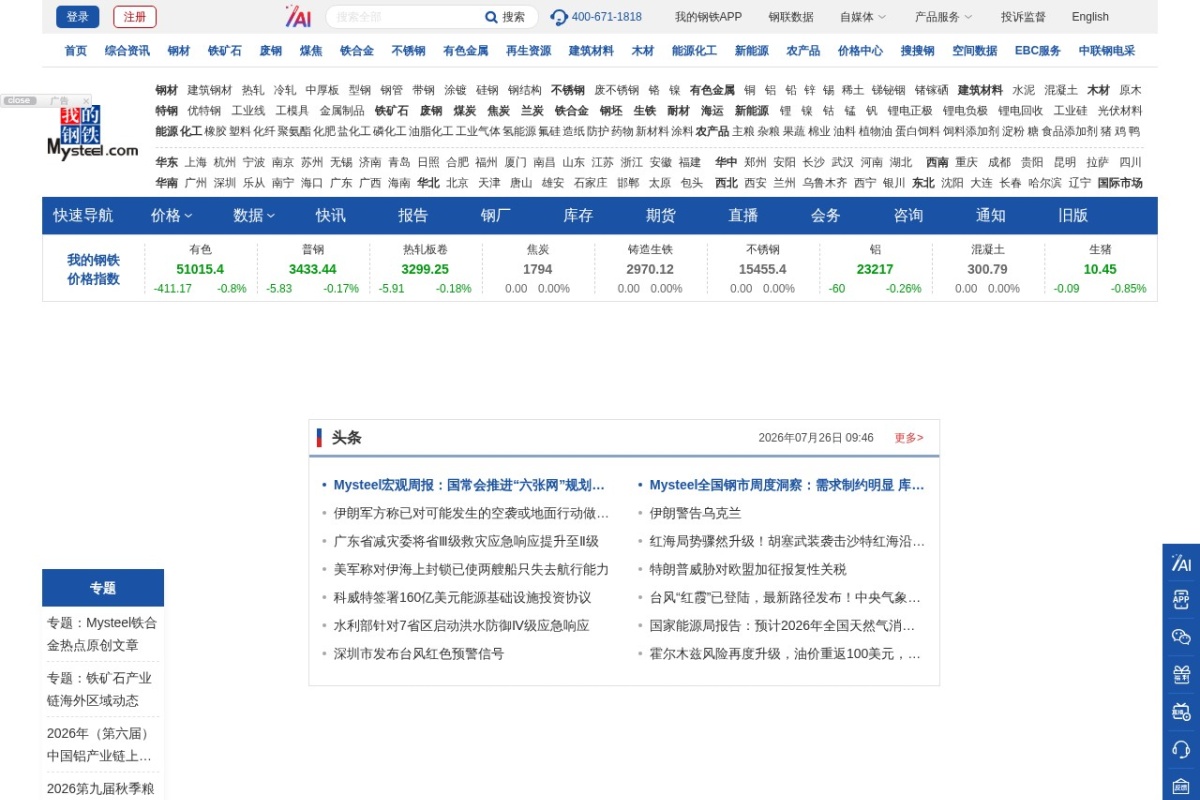Open 专题 铁矿石产业链海外区域动态
1200x800 pixels.
pos(99,689)
